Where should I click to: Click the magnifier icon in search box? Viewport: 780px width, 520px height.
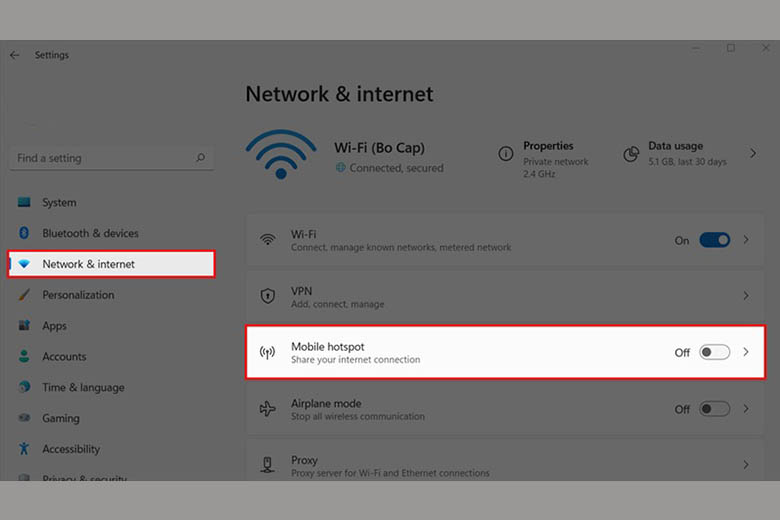pyautogui.click(x=200, y=158)
